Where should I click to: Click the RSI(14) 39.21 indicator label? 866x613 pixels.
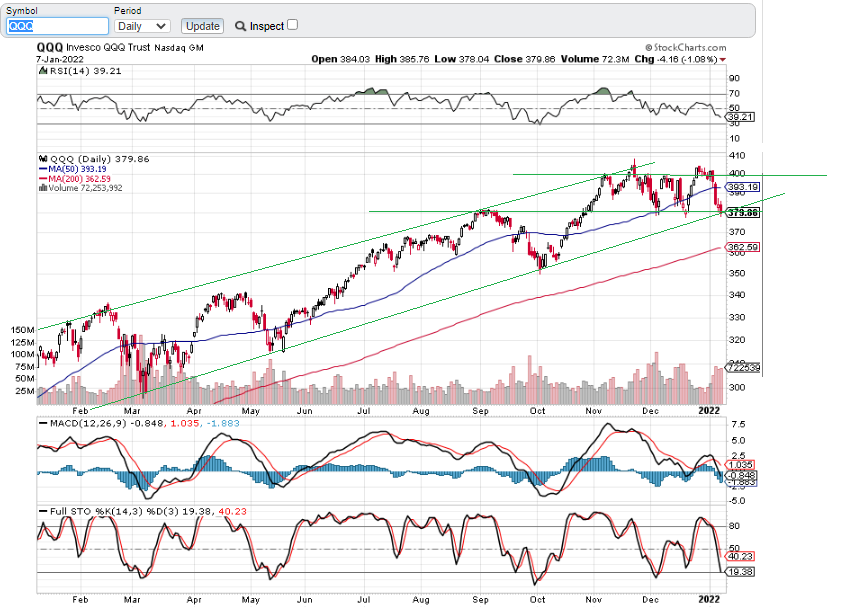pos(81,71)
